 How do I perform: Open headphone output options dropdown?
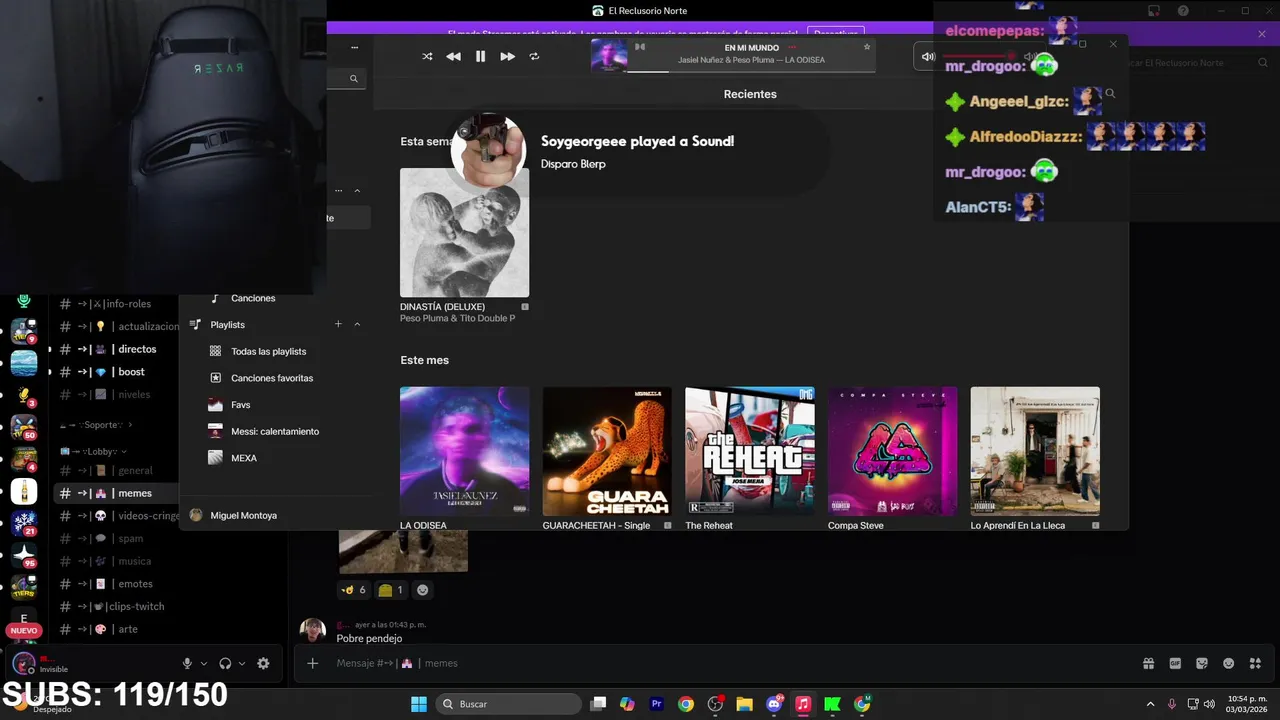click(x=242, y=663)
